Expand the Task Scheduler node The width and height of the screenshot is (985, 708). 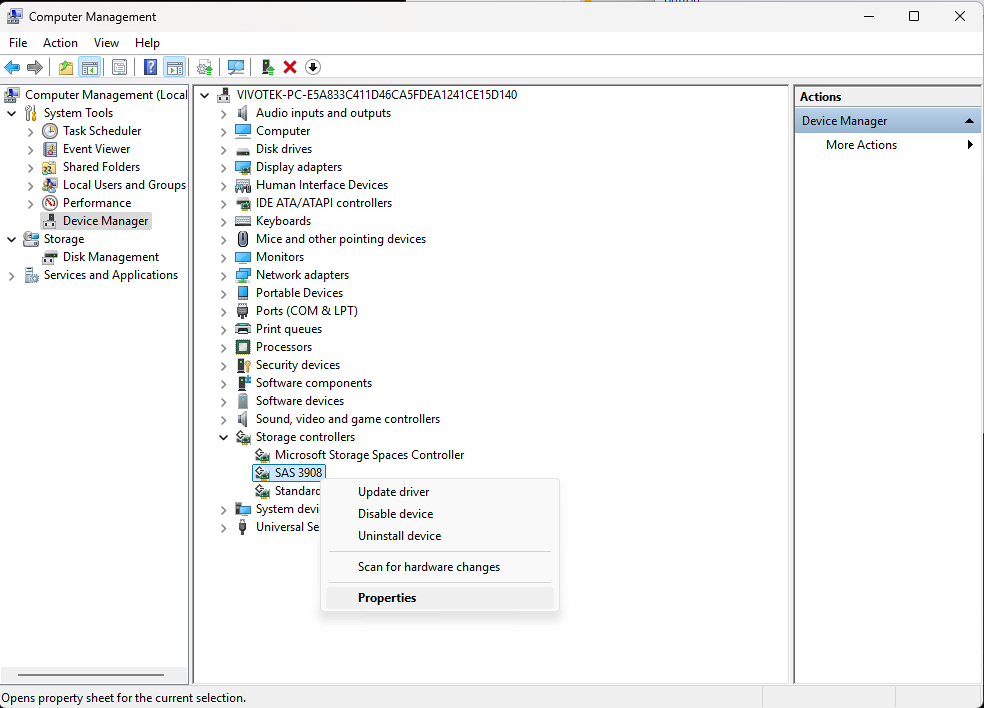tap(30, 132)
